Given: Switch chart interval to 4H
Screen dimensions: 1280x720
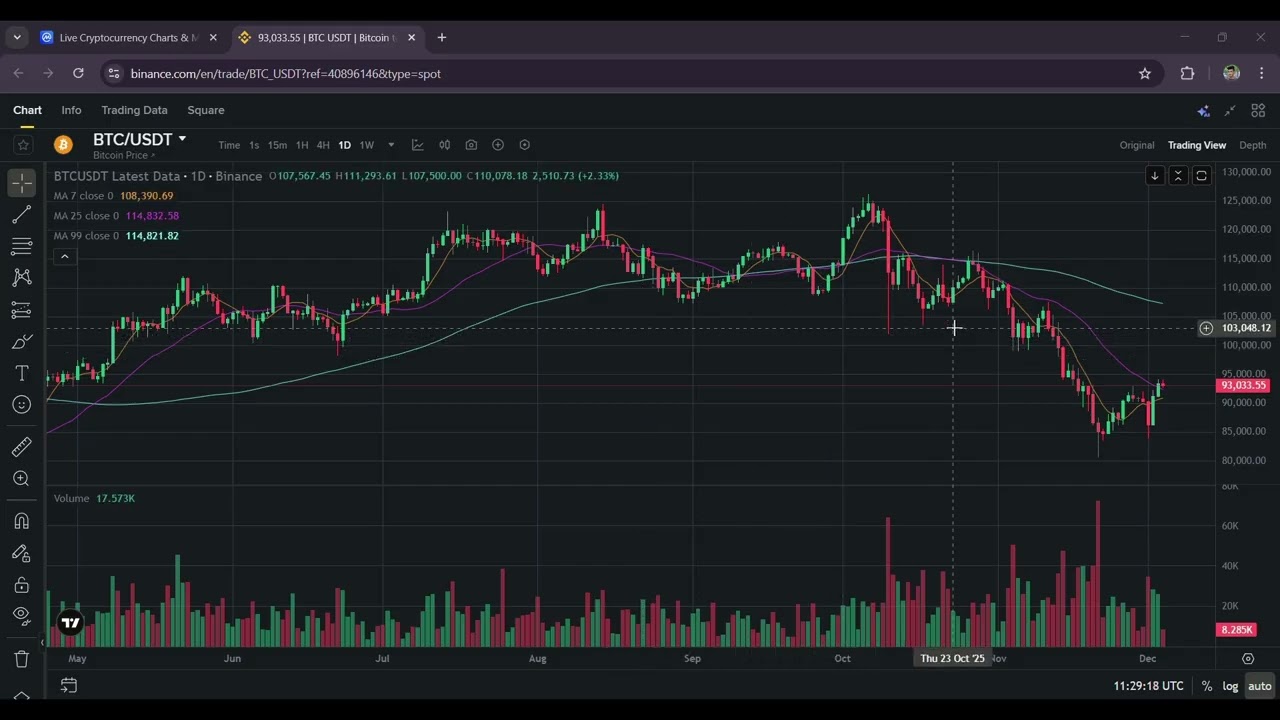Looking at the screenshot, I should click(323, 145).
